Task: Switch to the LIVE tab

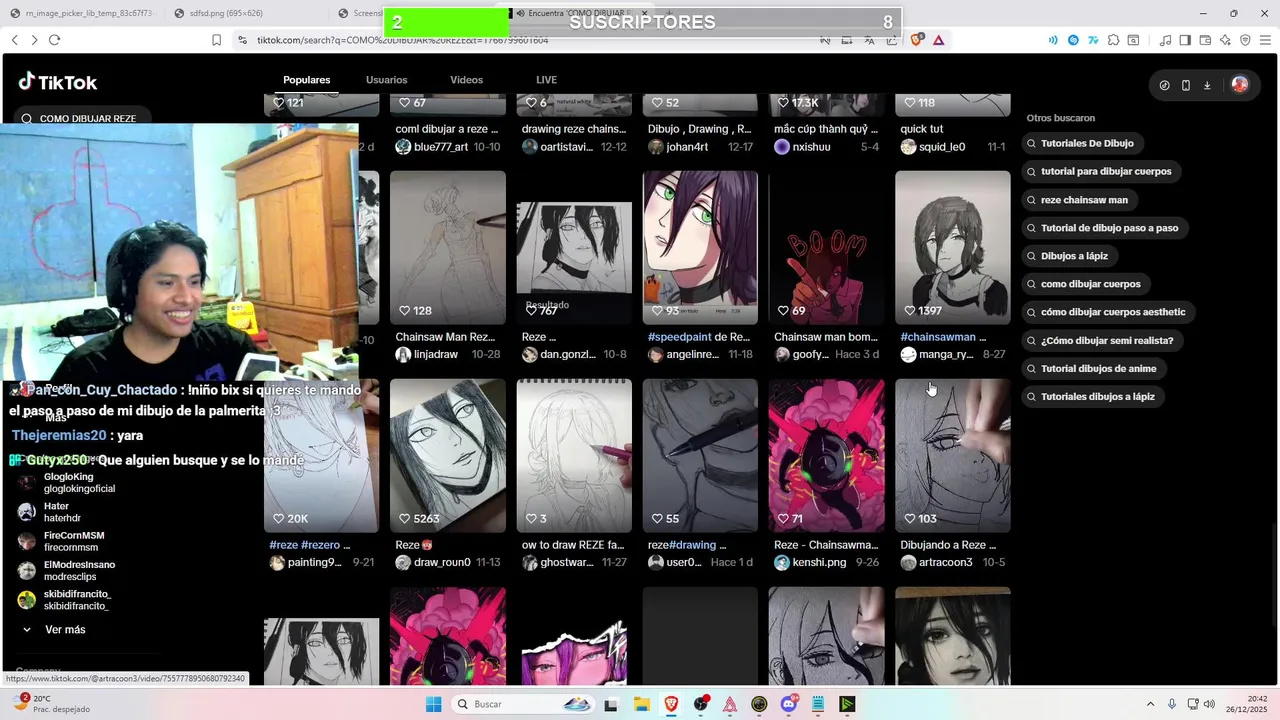Action: 546,80
